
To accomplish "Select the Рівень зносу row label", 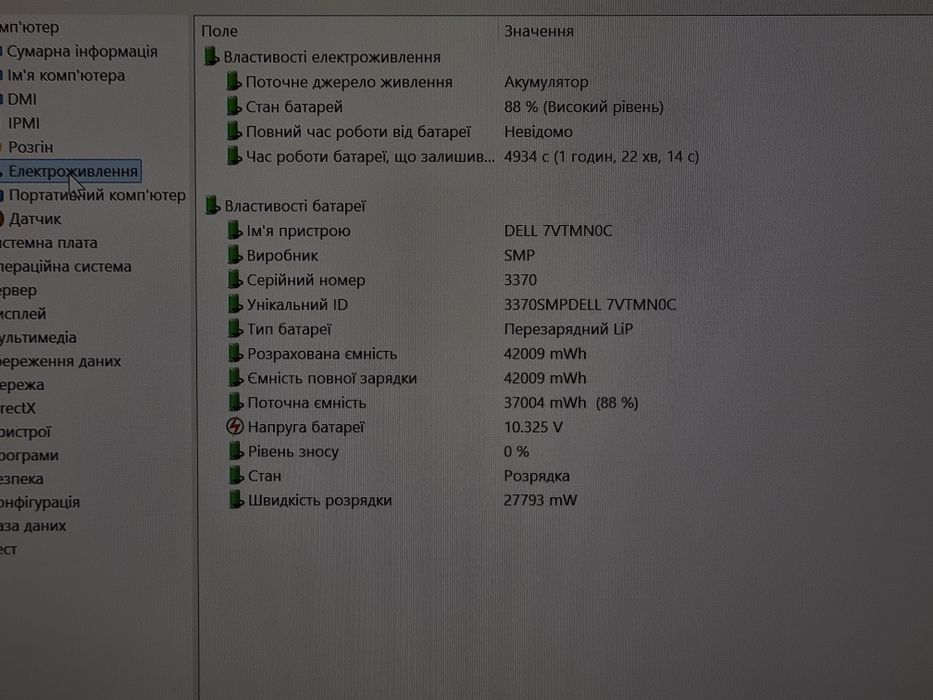I will 293,452.
